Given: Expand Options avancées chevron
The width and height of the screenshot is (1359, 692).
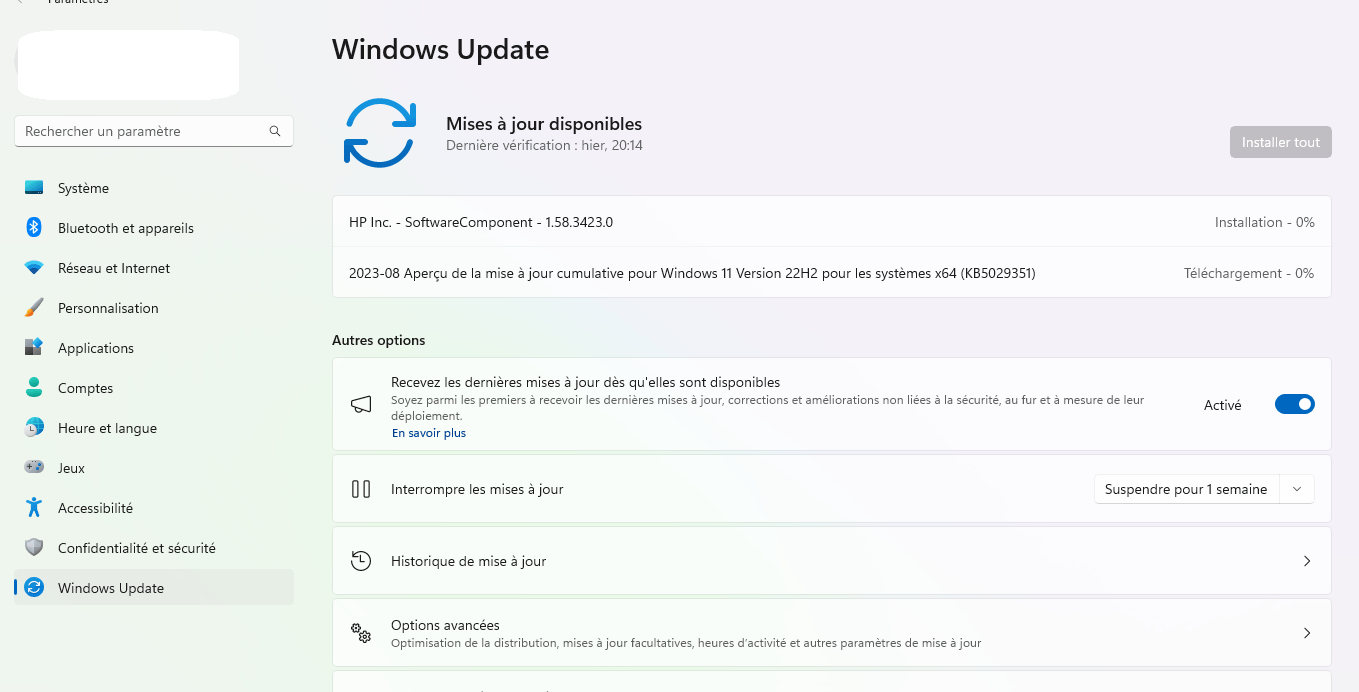Looking at the screenshot, I should pos(1307,633).
